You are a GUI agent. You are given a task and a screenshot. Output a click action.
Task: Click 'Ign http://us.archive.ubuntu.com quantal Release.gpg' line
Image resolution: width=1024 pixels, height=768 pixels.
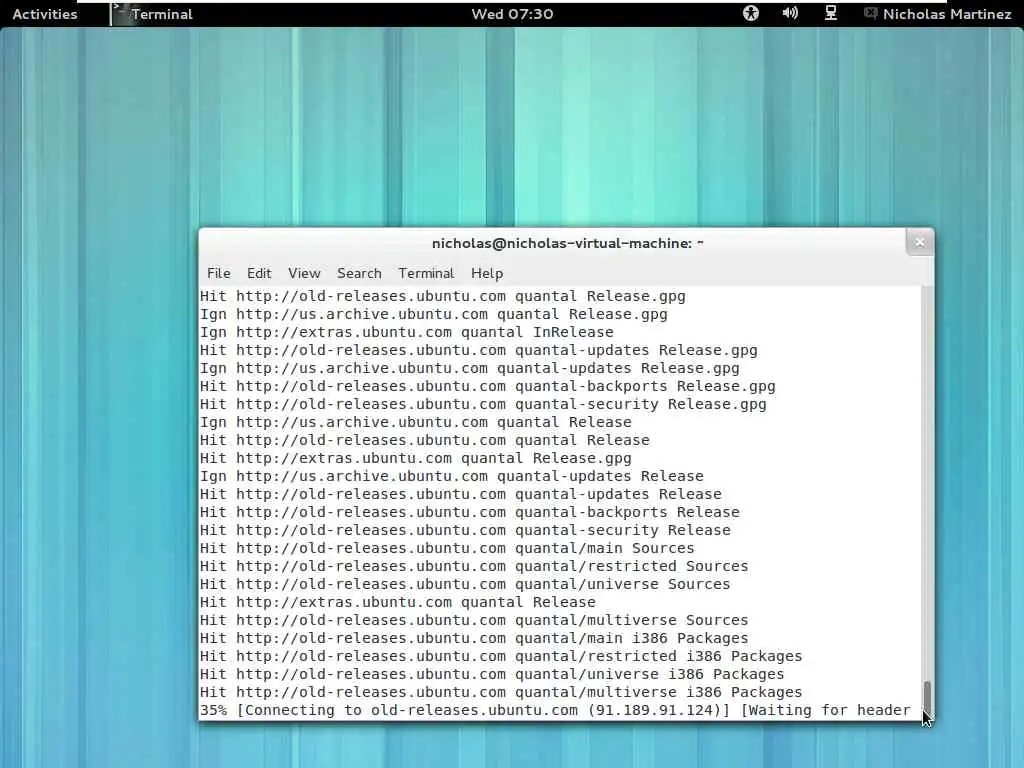pos(434,315)
